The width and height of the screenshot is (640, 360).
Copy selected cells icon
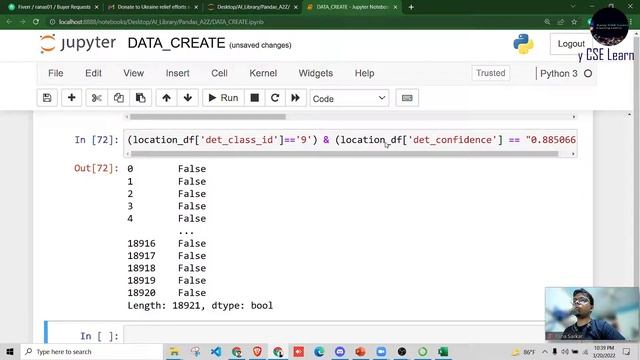119,98
